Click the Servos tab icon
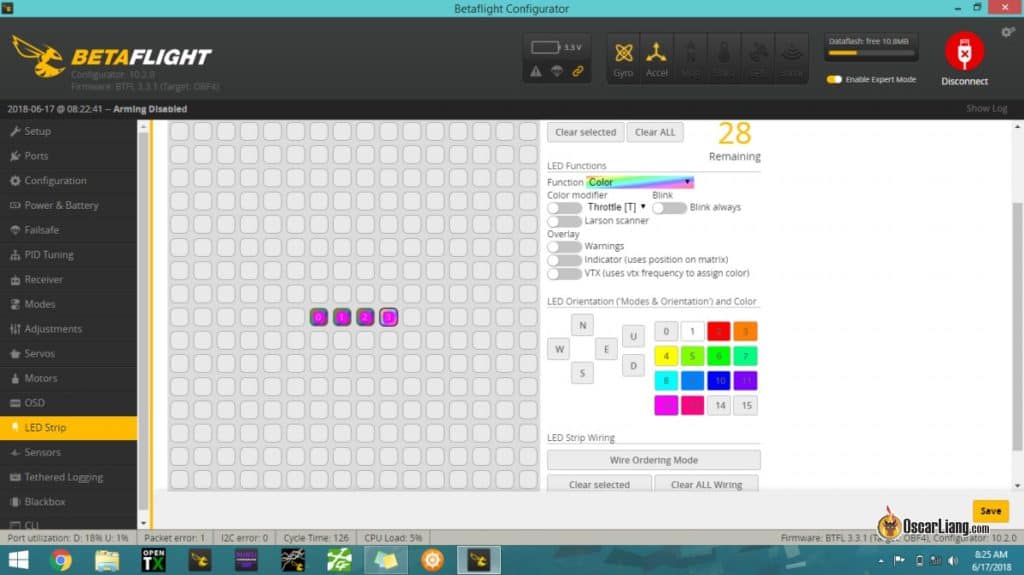Screen dimensions: 1024x575 pos(15,353)
